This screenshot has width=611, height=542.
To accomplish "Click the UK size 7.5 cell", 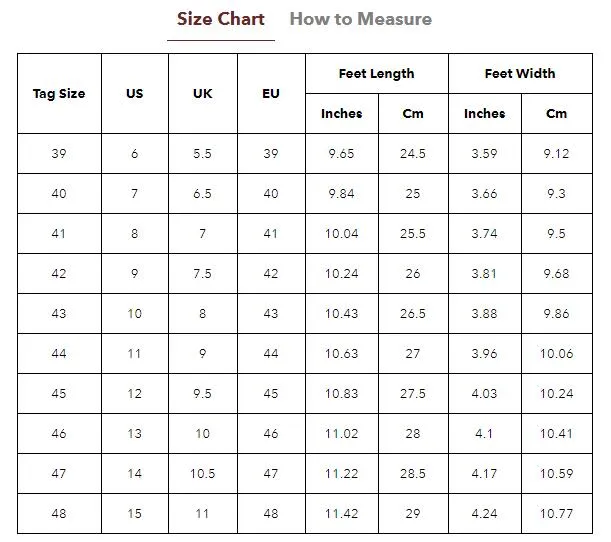I will [203, 274].
